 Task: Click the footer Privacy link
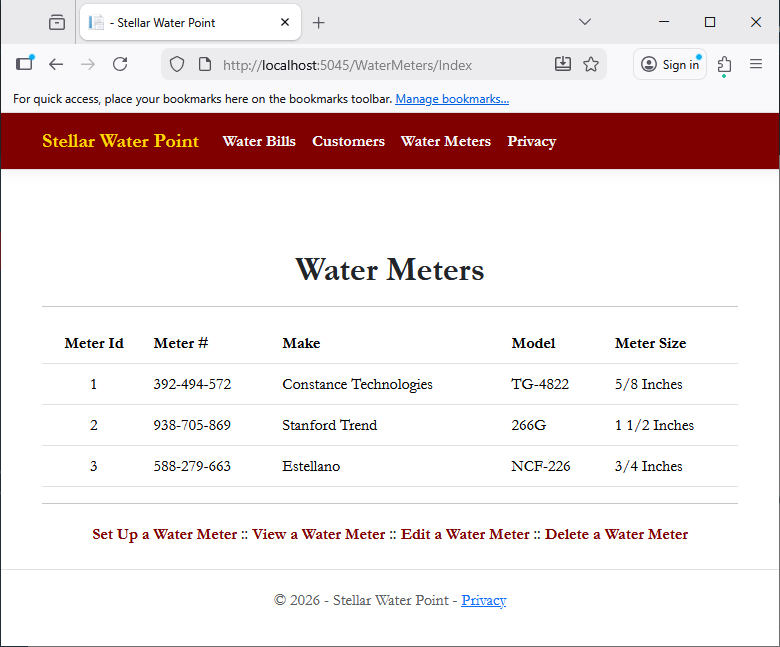pyautogui.click(x=484, y=600)
